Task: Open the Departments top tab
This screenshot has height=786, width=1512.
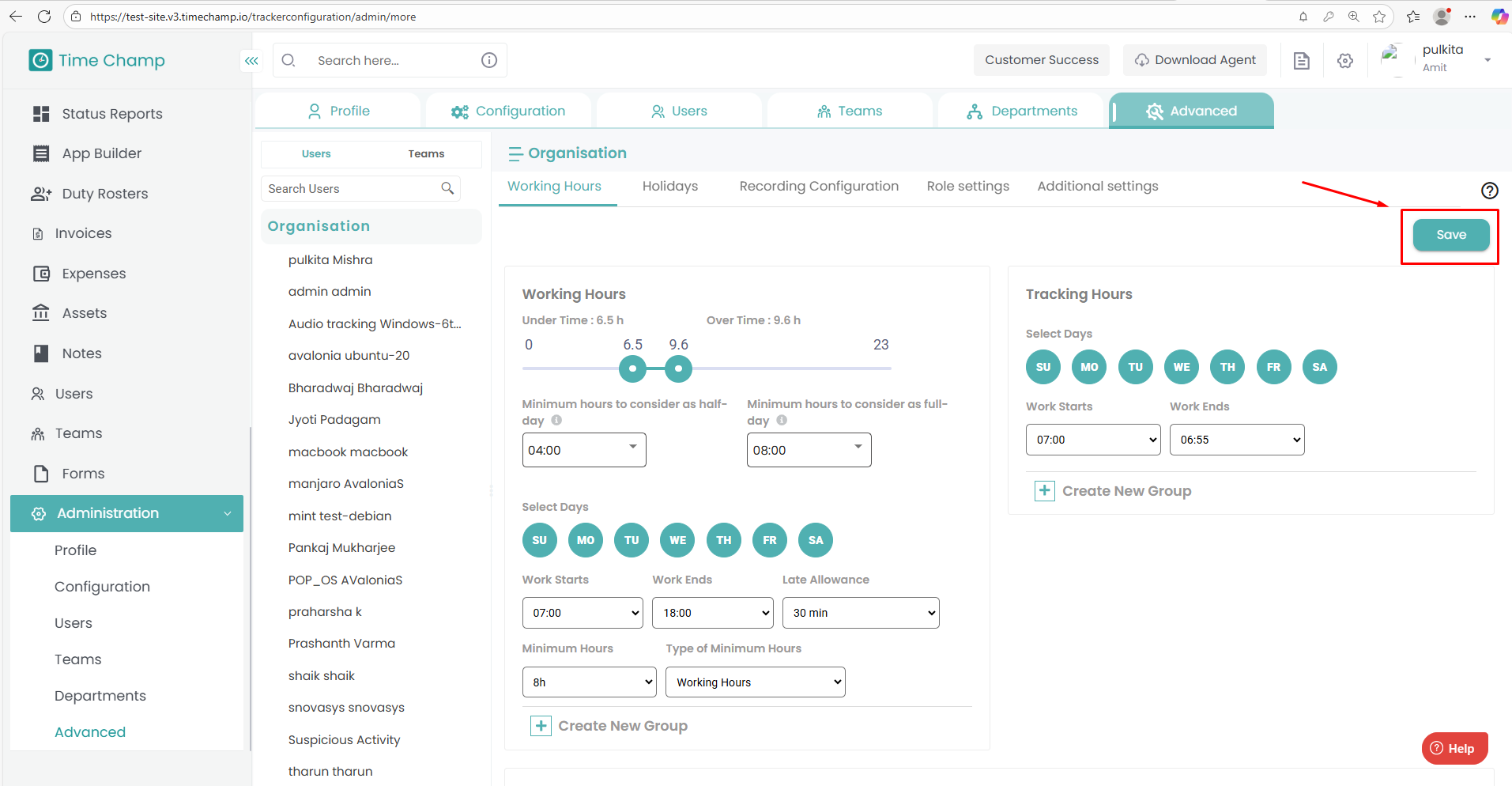Action: pyautogui.click(x=1021, y=111)
